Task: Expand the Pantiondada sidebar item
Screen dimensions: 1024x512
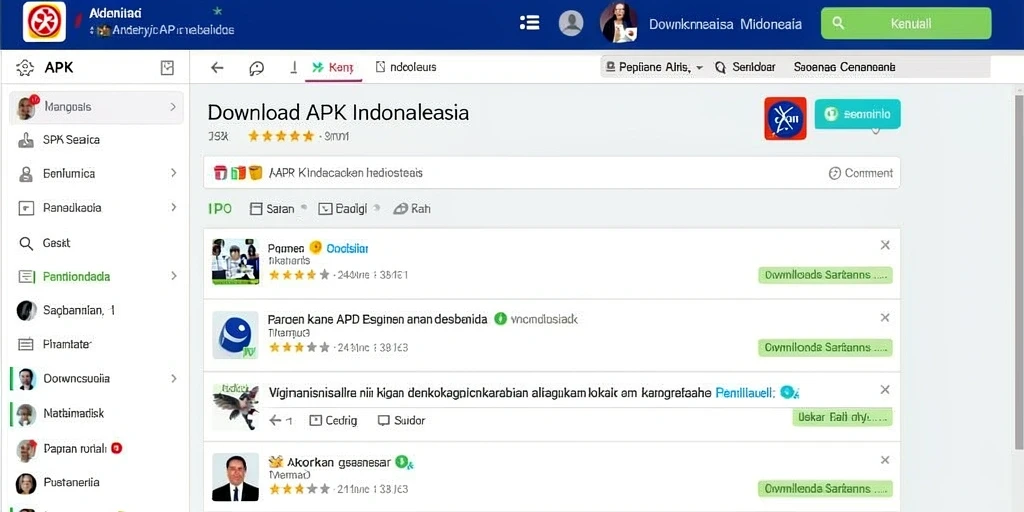Action: coord(96,276)
